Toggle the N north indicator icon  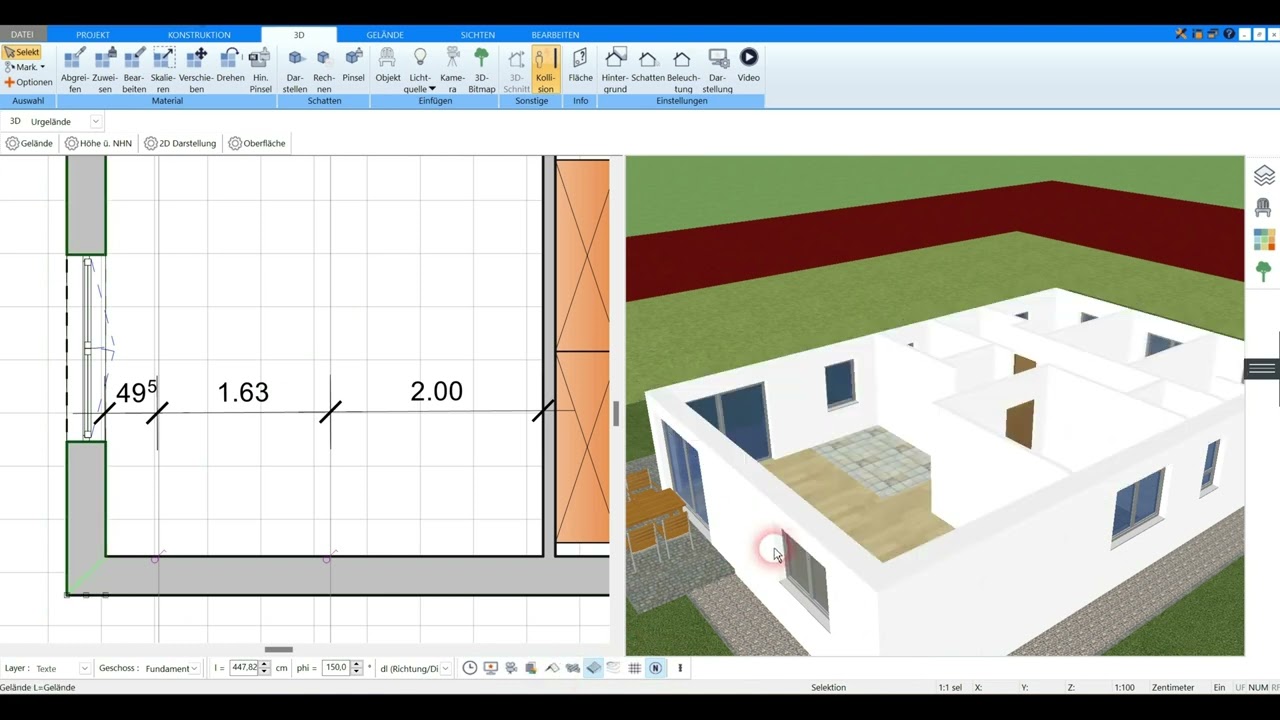coord(655,668)
